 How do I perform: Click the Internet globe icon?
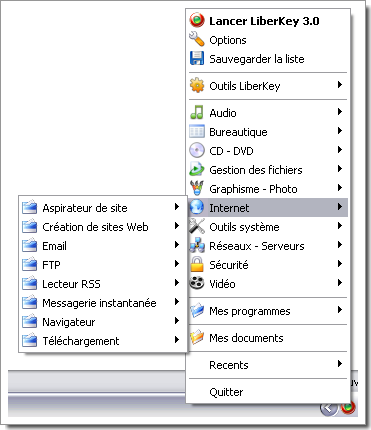coord(197,207)
